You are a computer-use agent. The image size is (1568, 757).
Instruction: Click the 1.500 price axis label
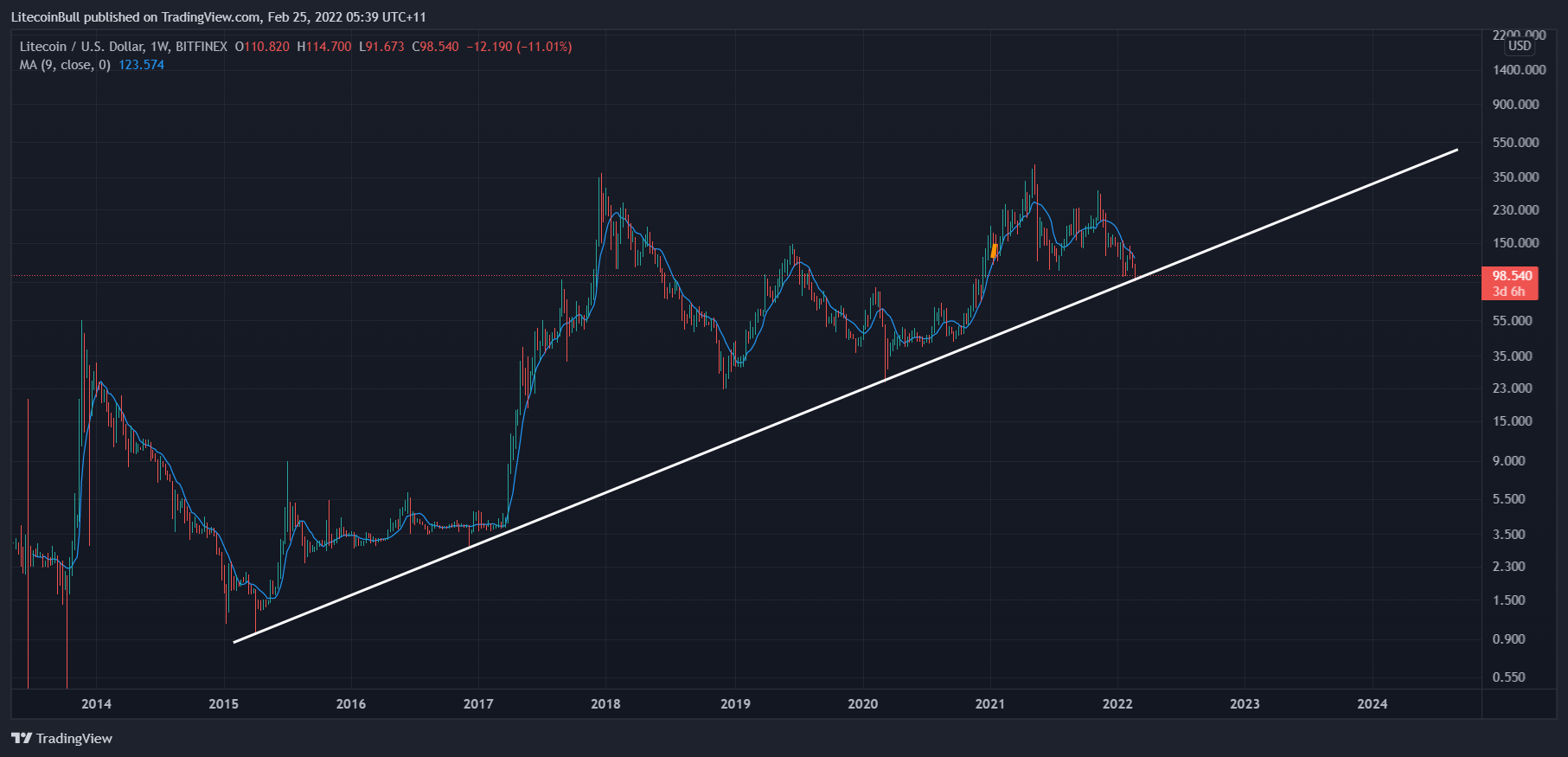coord(1509,600)
